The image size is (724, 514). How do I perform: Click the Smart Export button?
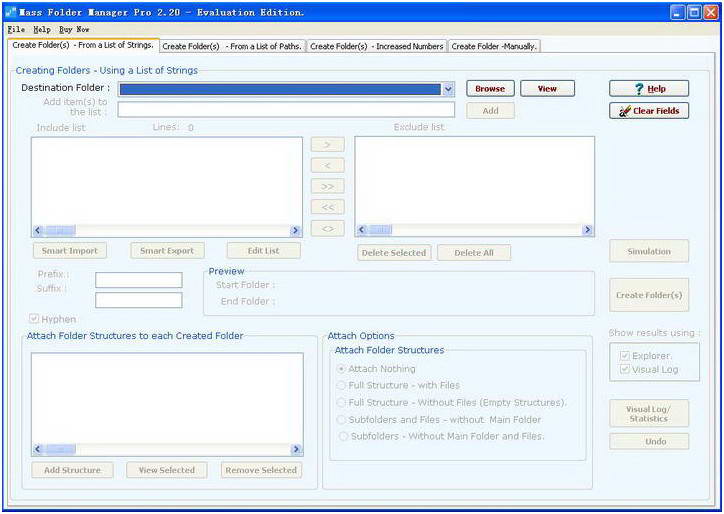pos(167,251)
